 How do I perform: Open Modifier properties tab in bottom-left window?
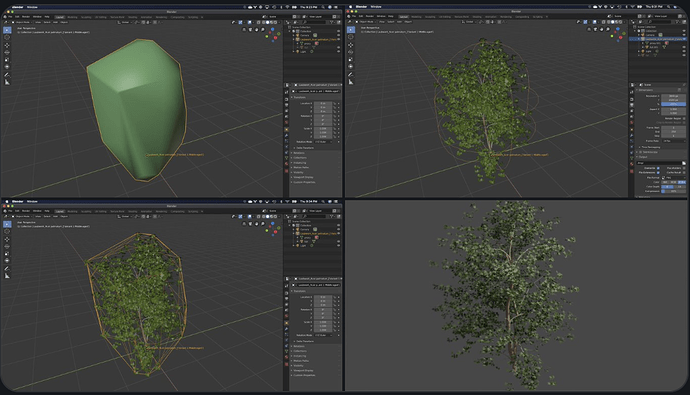click(x=286, y=329)
